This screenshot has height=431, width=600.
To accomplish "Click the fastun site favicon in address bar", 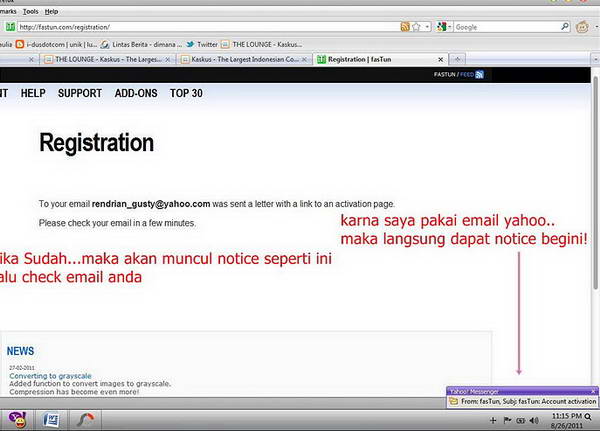I will 10,27.
